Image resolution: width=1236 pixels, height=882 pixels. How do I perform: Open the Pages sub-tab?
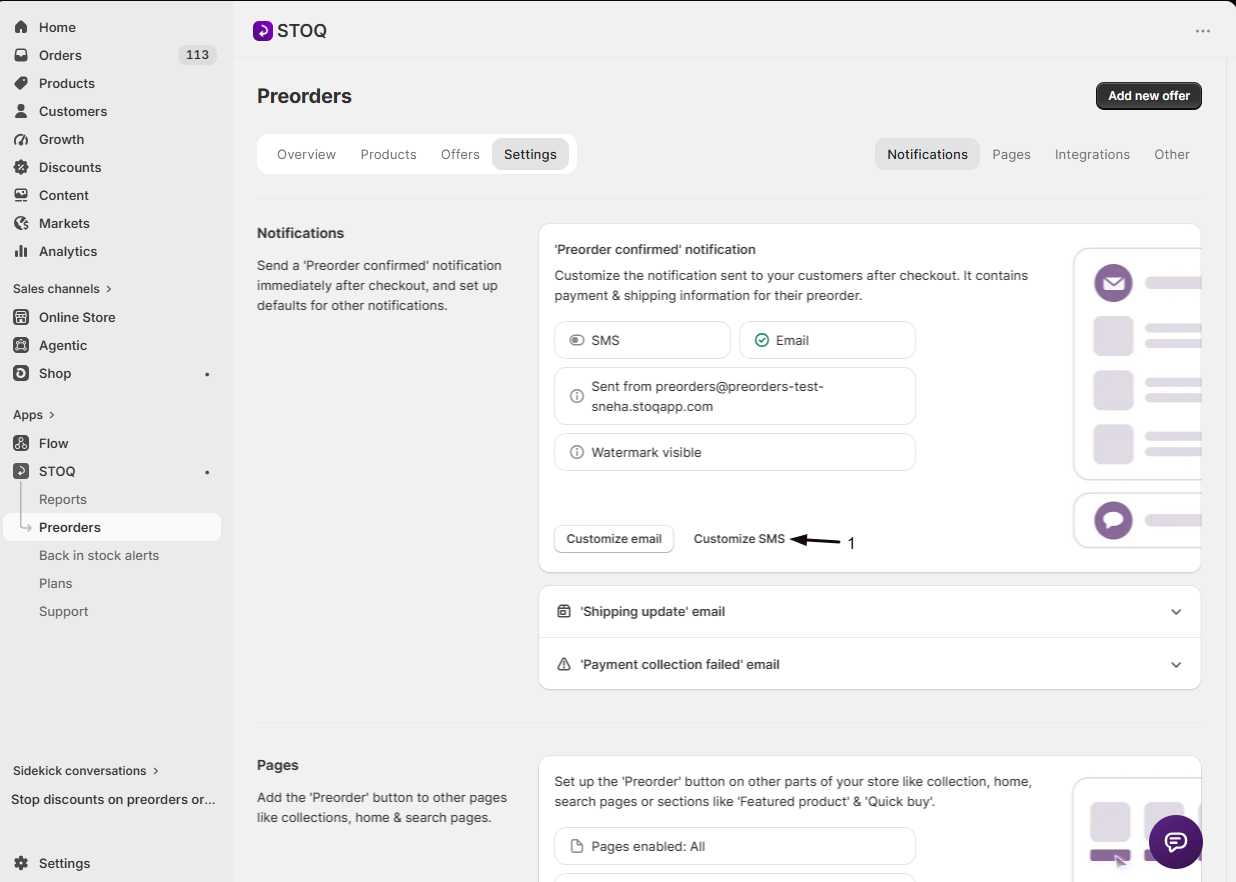pyautogui.click(x=1011, y=154)
